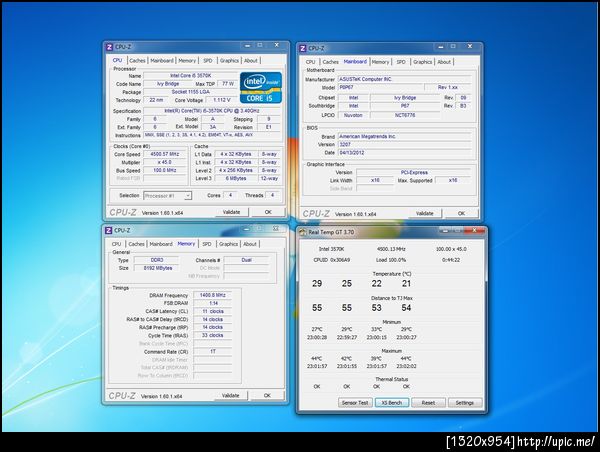Open Graphics tab in the CPU window

point(230,60)
